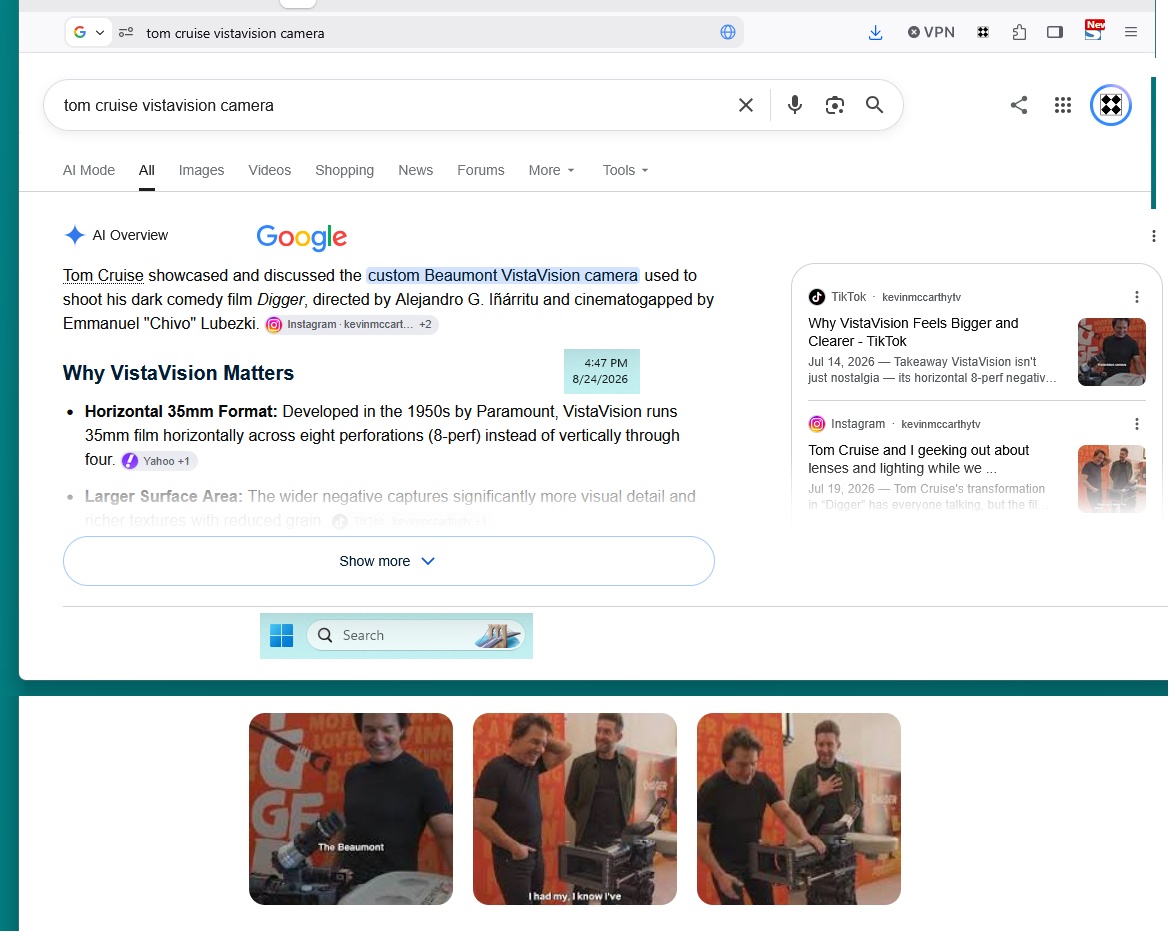Expand AI Overview with Show more

tap(389, 561)
